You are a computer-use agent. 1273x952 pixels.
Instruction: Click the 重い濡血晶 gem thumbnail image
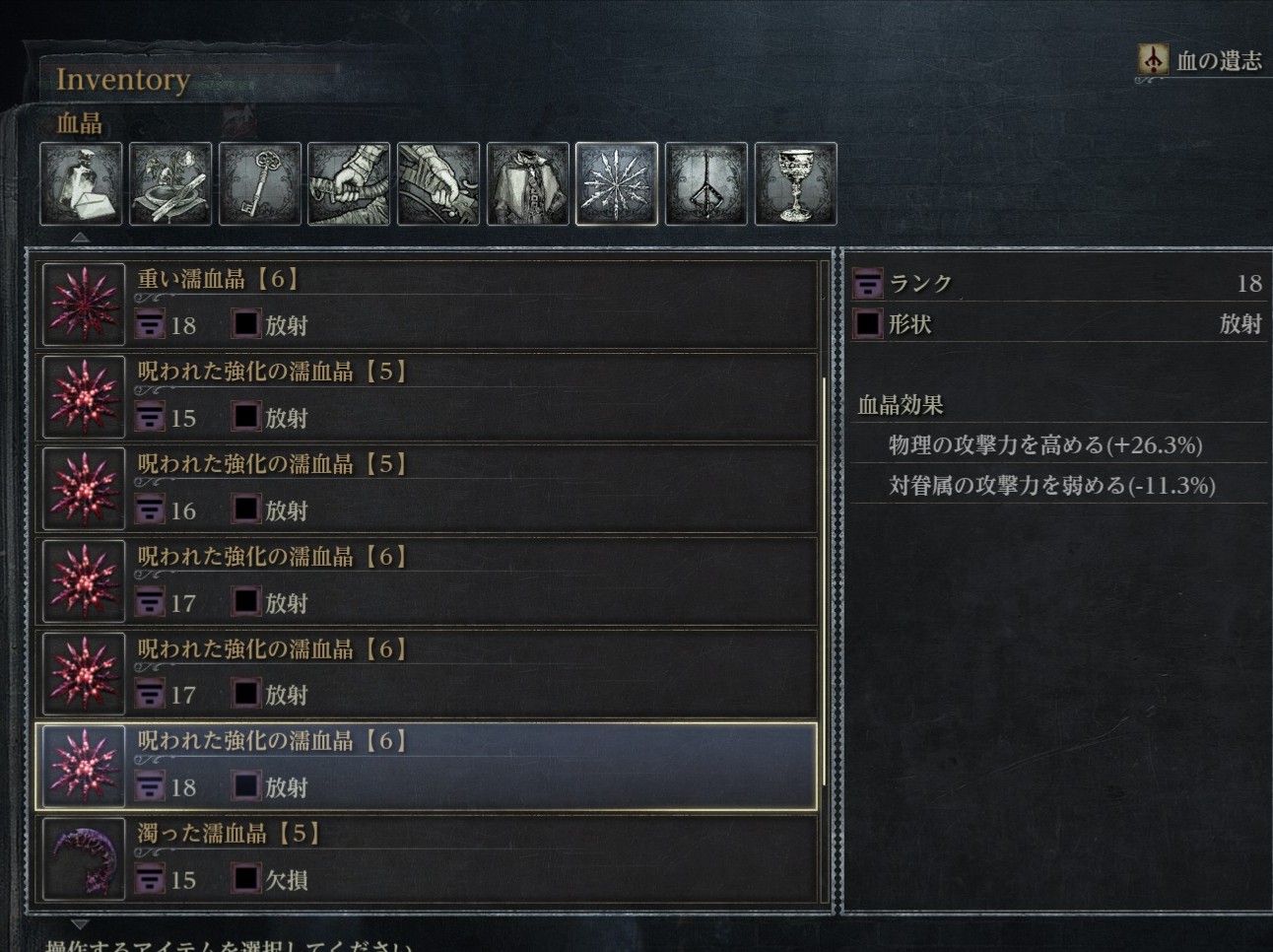[84, 305]
